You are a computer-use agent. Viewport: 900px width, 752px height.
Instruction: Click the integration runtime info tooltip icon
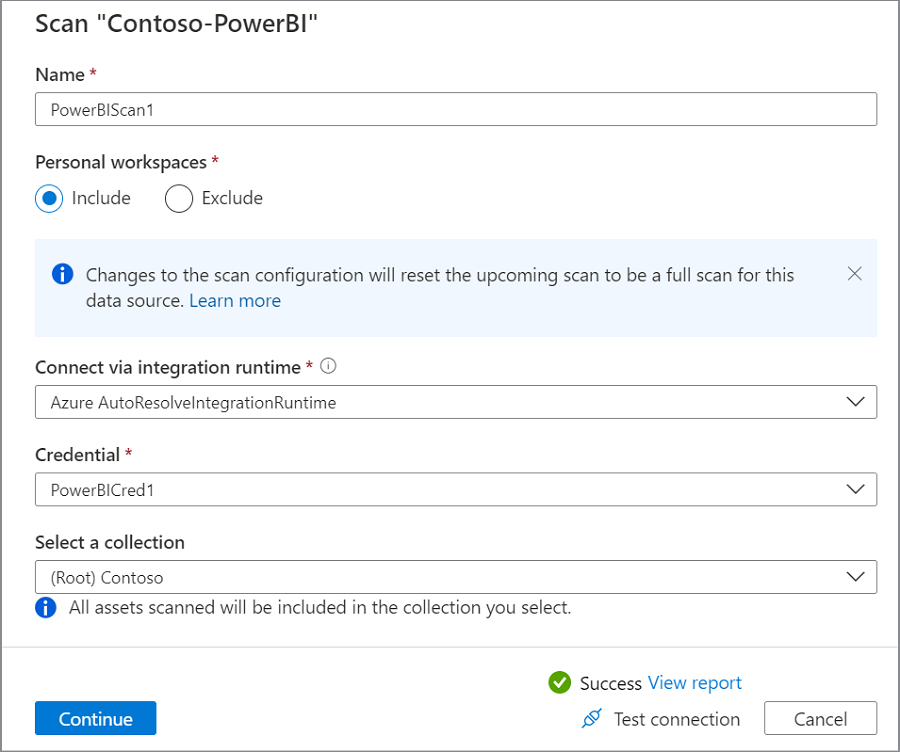[328, 366]
